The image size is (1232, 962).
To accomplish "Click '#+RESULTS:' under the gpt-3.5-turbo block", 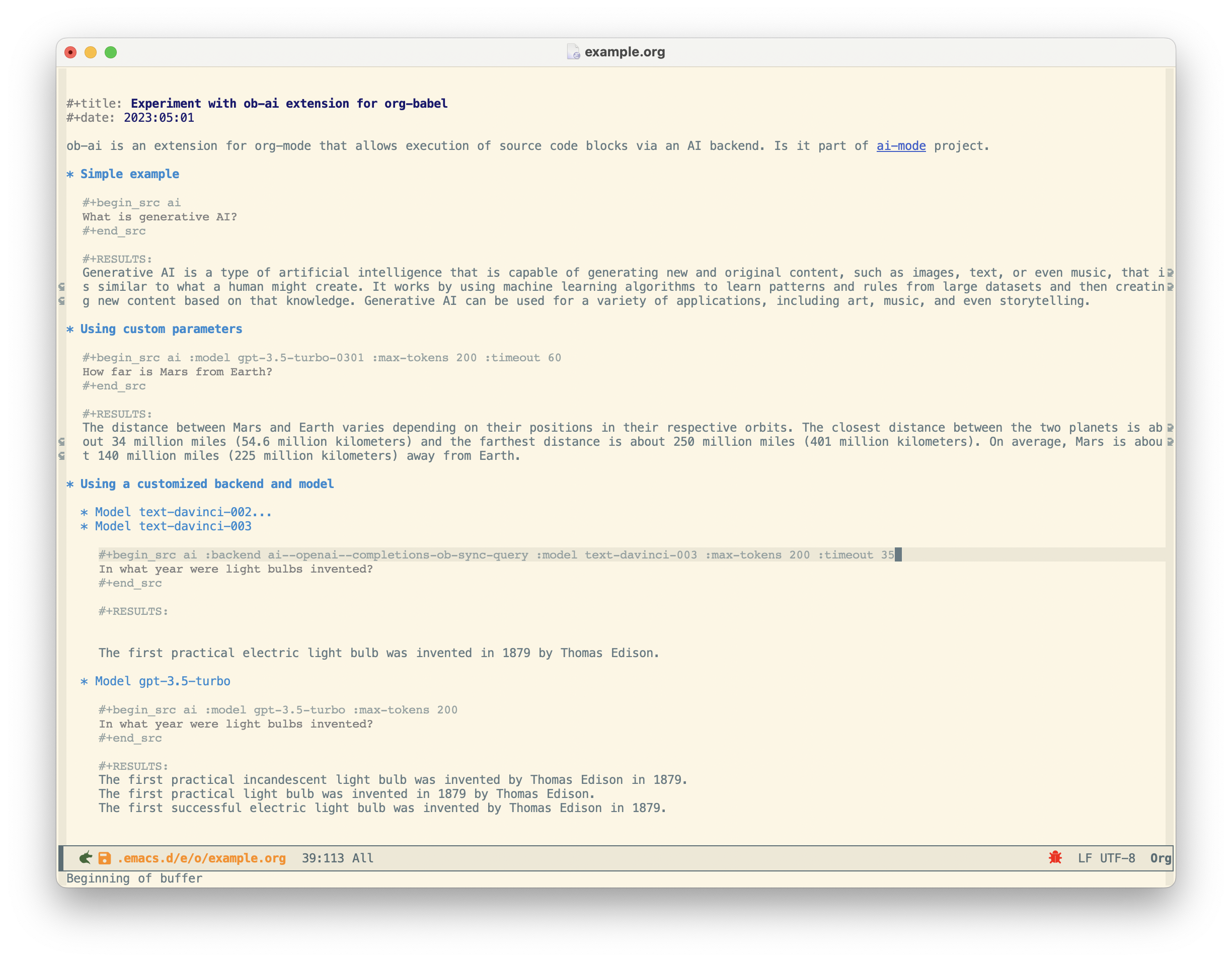I will [x=134, y=766].
